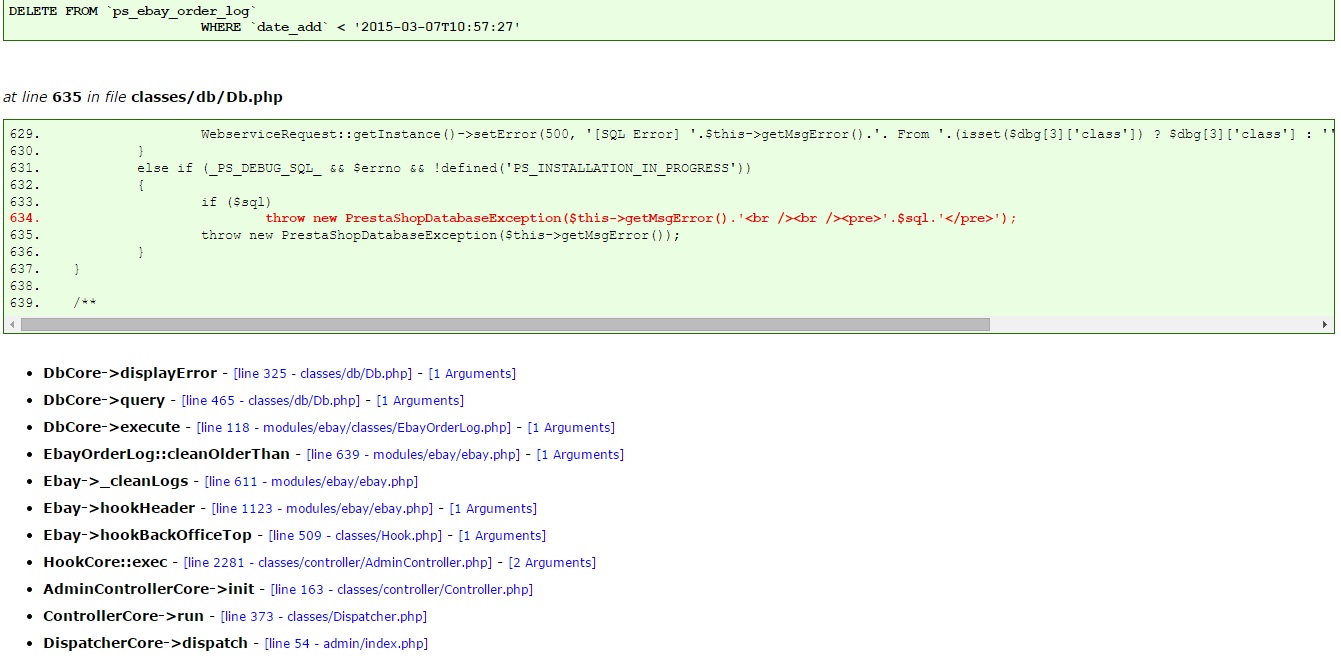Image resolution: width=1341 pixels, height=665 pixels.
Task: Open the DbCore->displayError line 325 link
Action: coord(323,374)
